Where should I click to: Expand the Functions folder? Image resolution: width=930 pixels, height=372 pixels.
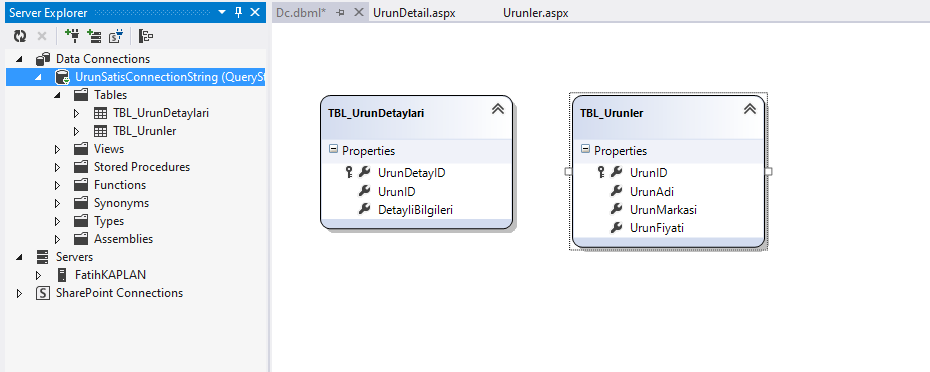(58, 185)
